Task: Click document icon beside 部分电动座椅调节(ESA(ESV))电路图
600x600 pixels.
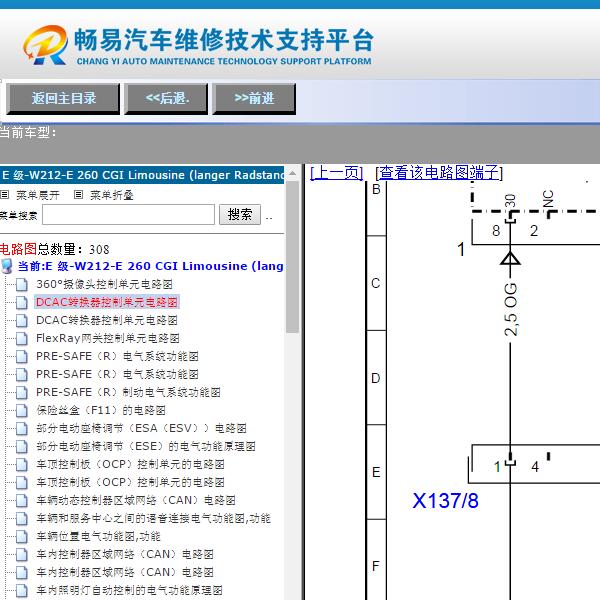Action: [22, 428]
